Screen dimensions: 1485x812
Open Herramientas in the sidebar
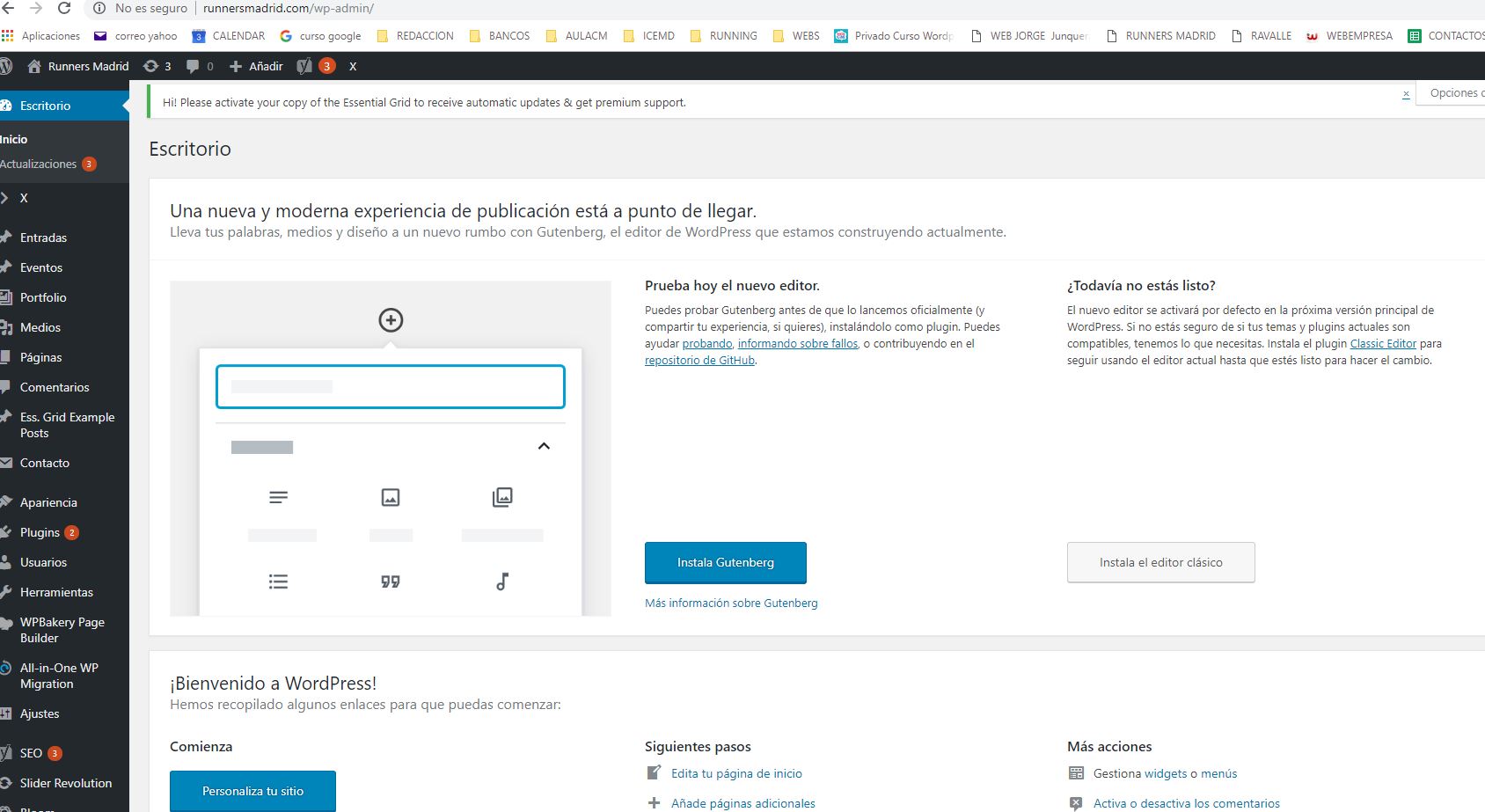64,592
